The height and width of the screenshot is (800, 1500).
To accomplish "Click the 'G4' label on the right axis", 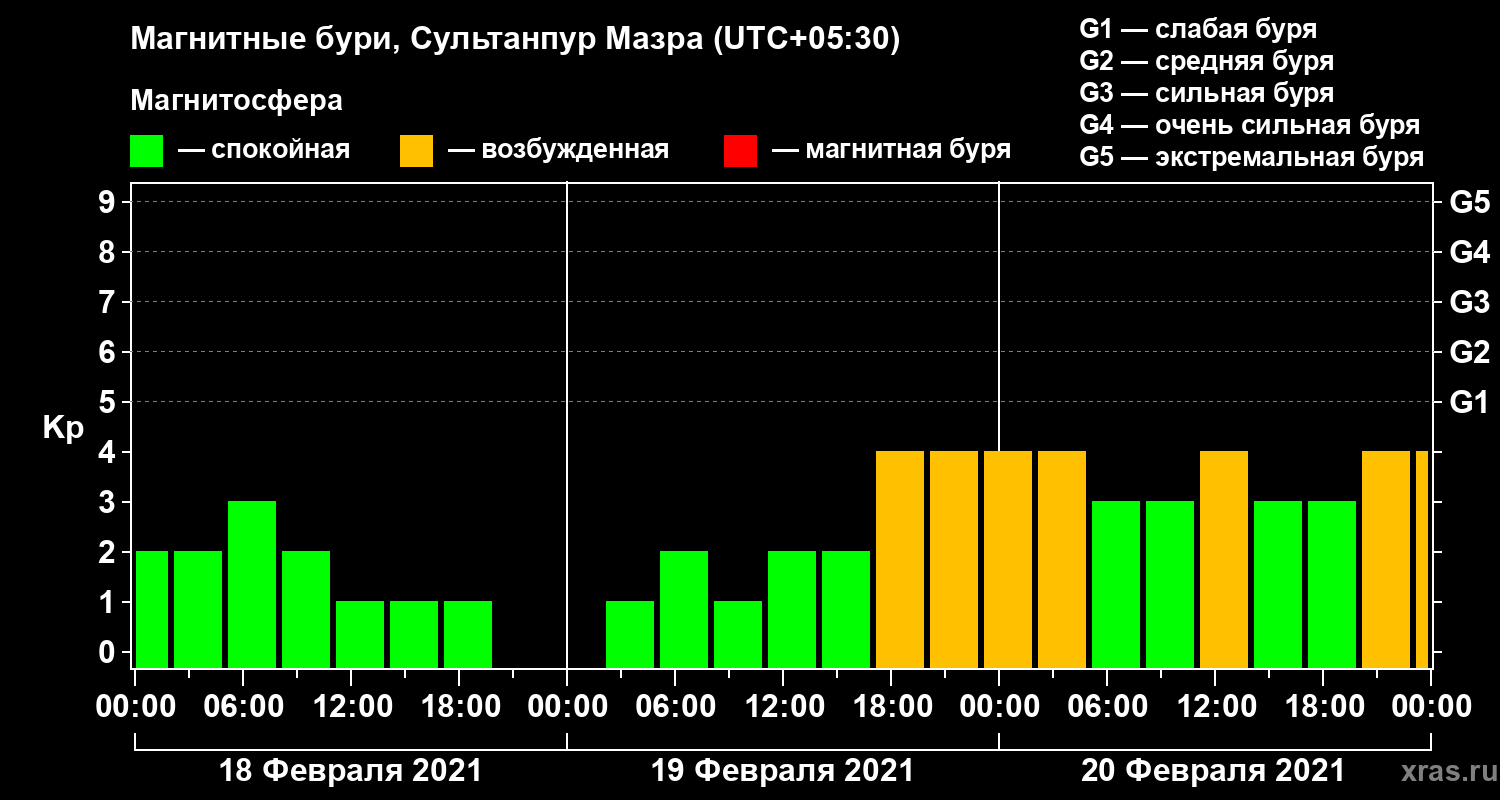I will click(1469, 252).
